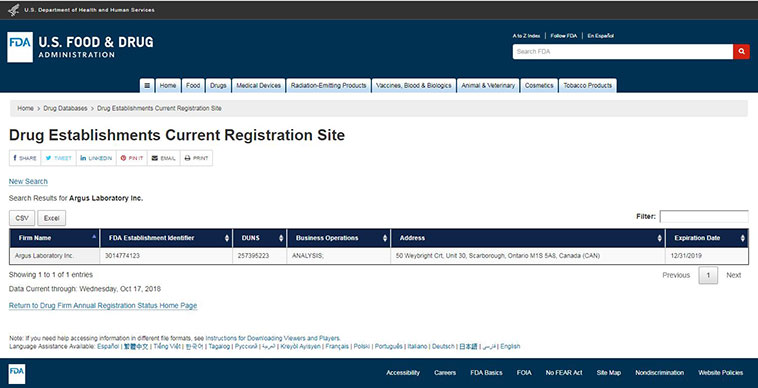Open the Home navigation tab
758x388 pixels.
[168, 86]
